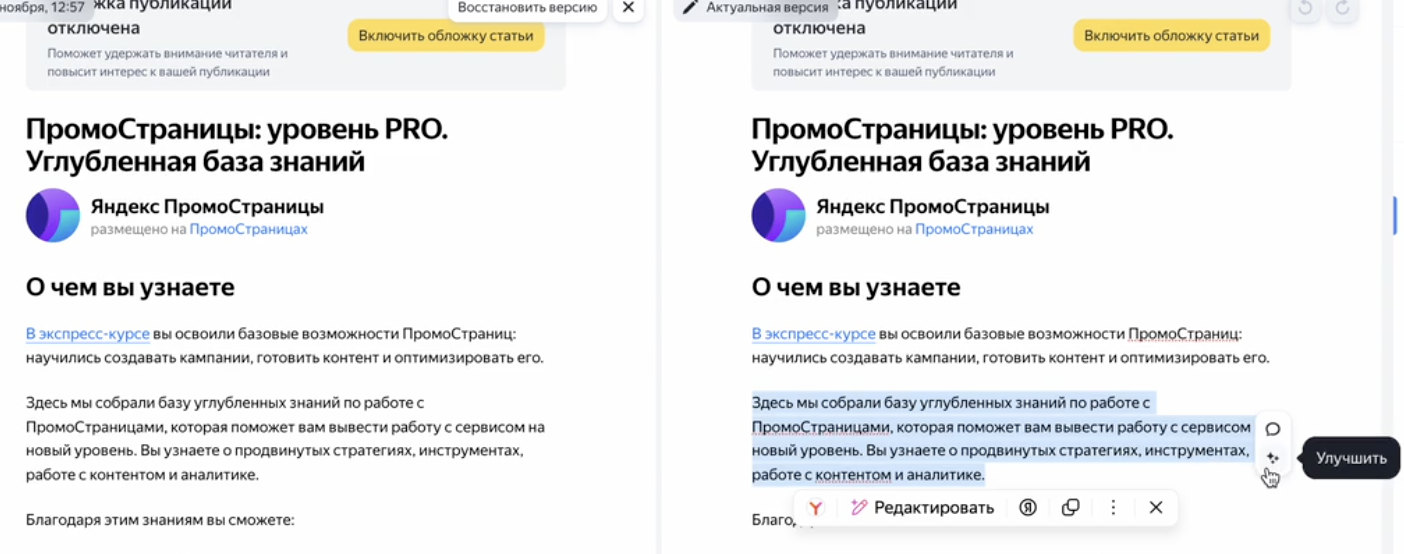Open the three-dot more options menu
Image resolution: width=1404 pixels, height=554 pixels.
[x=1113, y=508]
